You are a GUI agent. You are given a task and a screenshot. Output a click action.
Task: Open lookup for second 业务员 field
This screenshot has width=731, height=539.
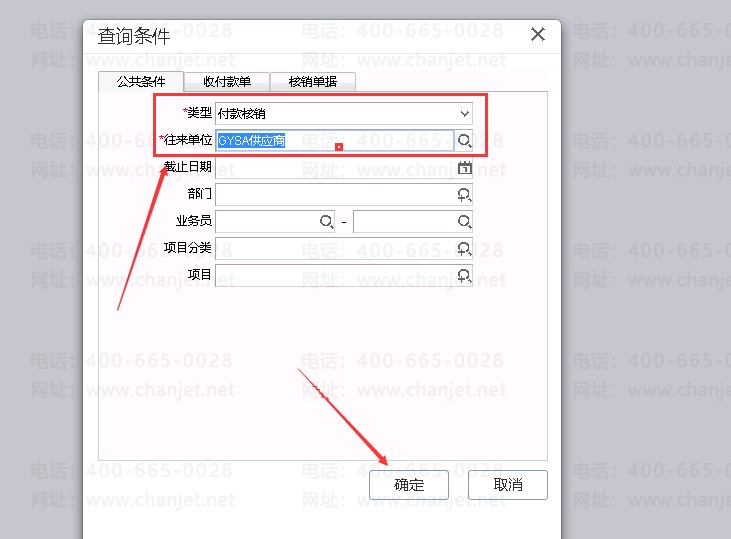464,221
